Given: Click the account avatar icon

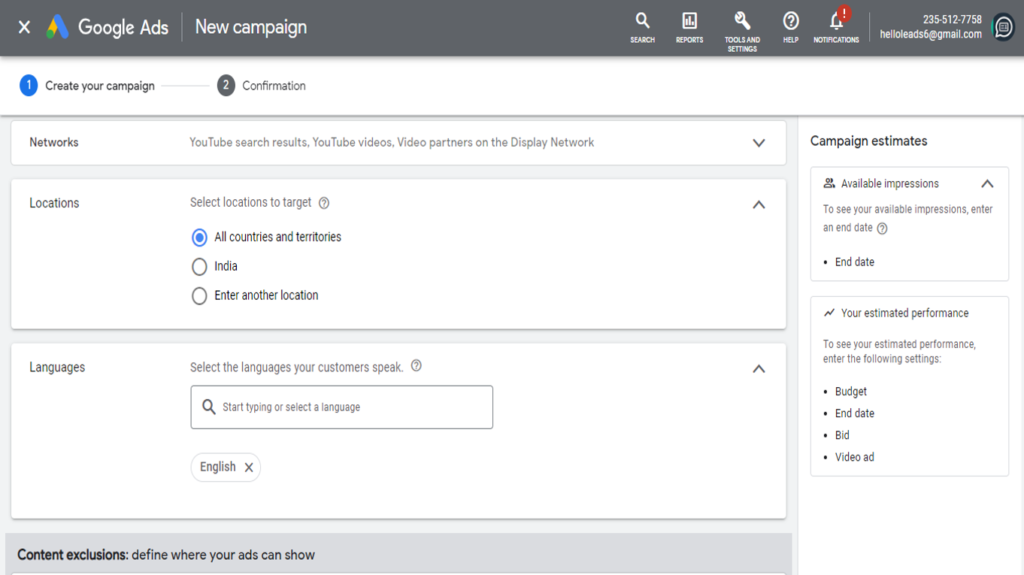Looking at the screenshot, I should [1002, 27].
